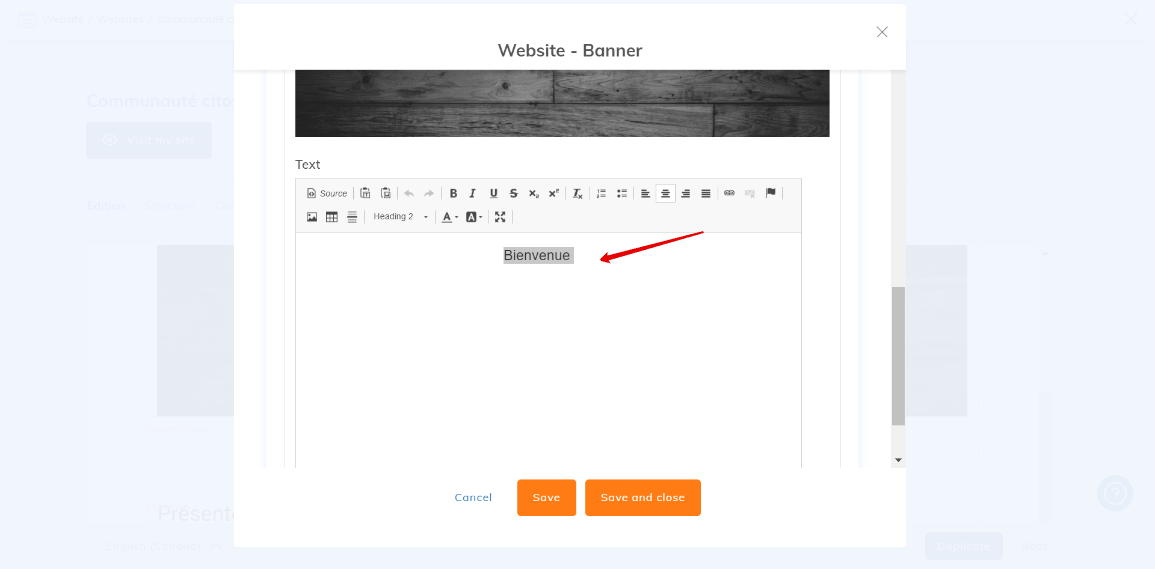
Task: Justify the text
Action: [706, 193]
